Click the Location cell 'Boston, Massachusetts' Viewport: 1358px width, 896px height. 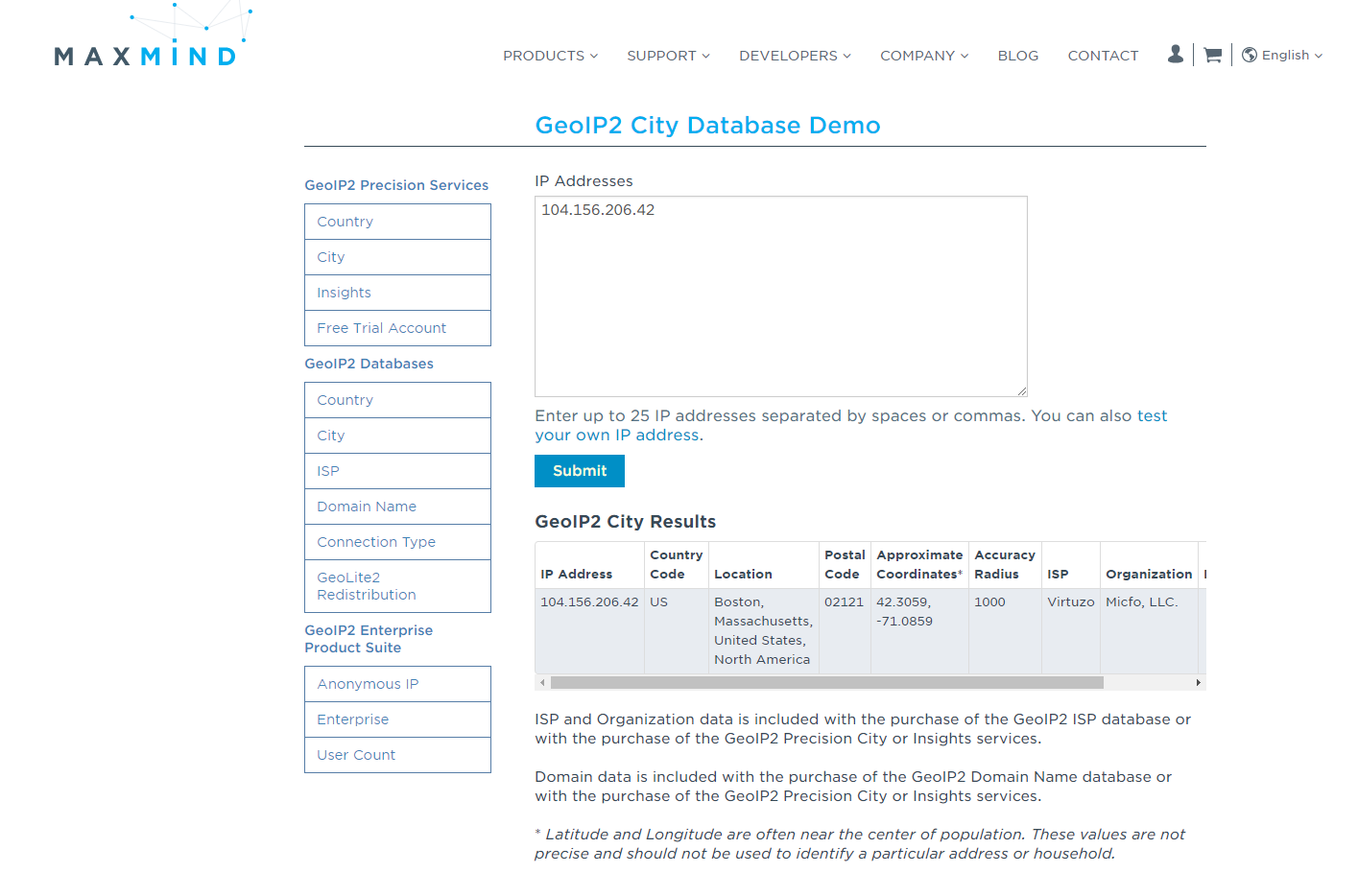[x=763, y=631]
